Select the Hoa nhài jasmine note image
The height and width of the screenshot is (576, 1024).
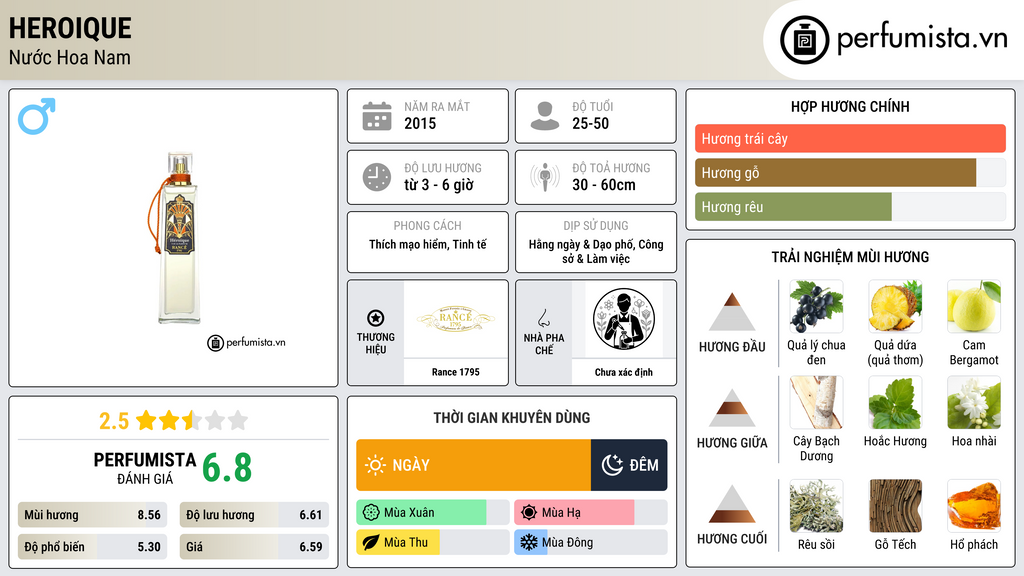click(x=974, y=402)
